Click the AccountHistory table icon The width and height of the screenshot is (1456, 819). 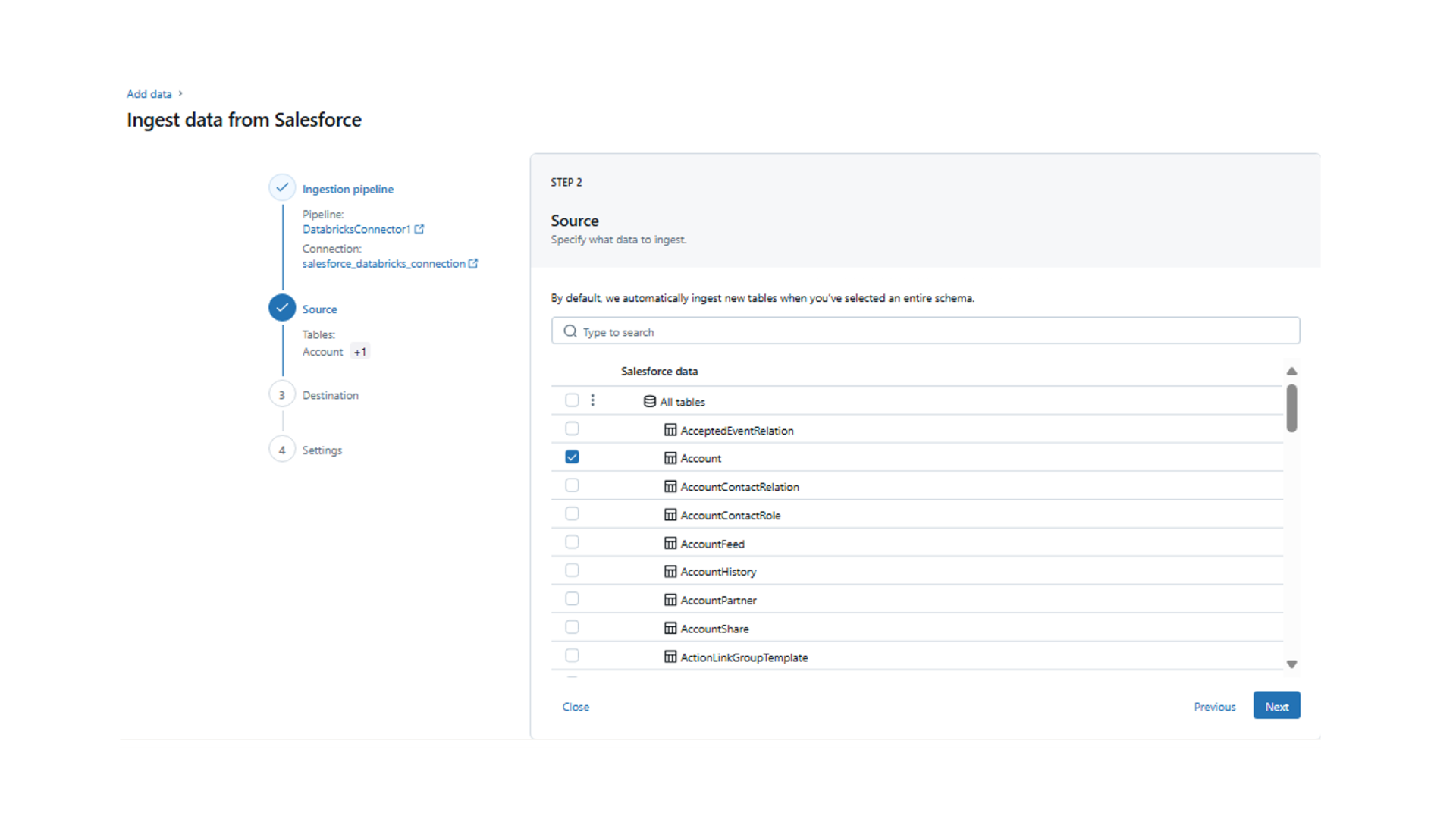[x=670, y=571]
